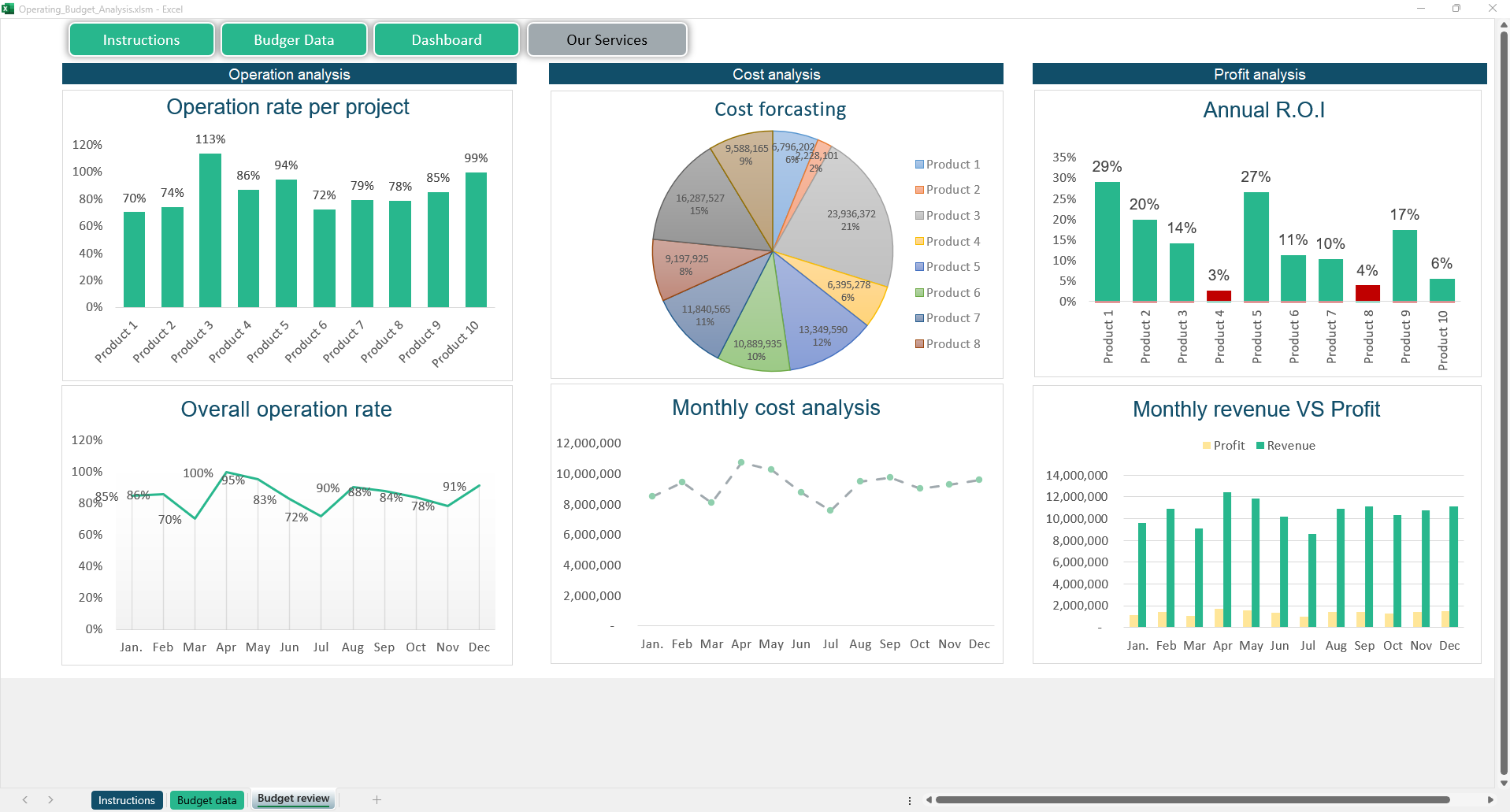The height and width of the screenshot is (812, 1510).
Task: Select the Budget review sheet tab
Action: [293, 799]
